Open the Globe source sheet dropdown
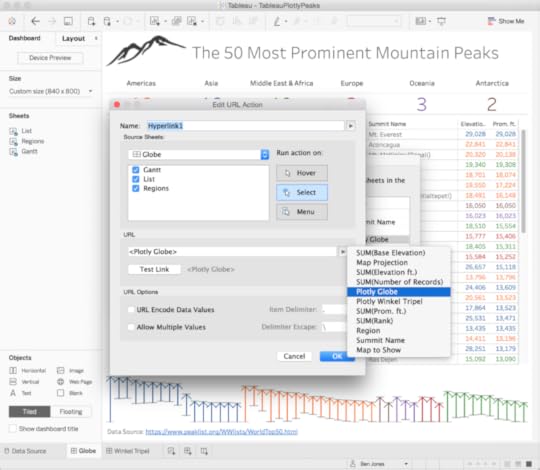 (x=264, y=154)
